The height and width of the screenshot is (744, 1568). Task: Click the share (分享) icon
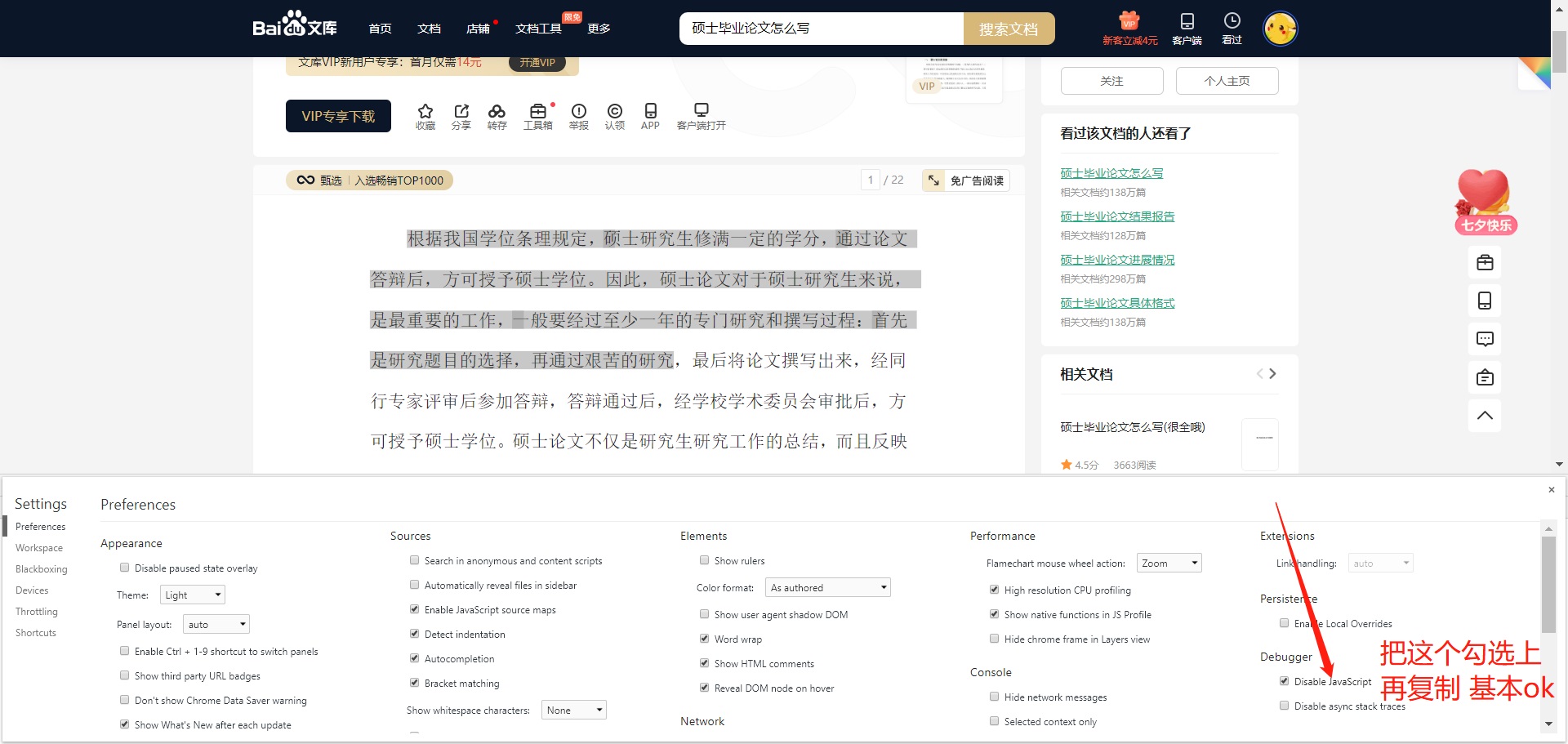tap(461, 112)
